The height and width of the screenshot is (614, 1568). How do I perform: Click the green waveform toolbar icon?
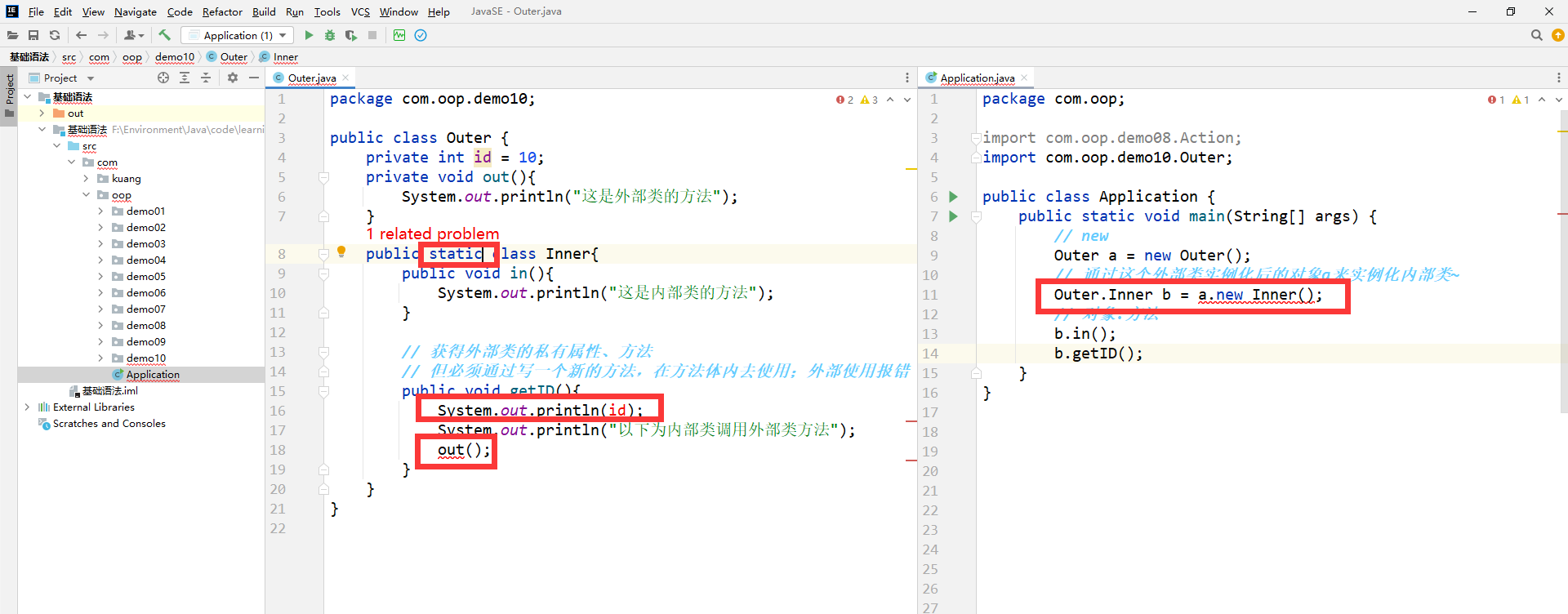tap(399, 35)
